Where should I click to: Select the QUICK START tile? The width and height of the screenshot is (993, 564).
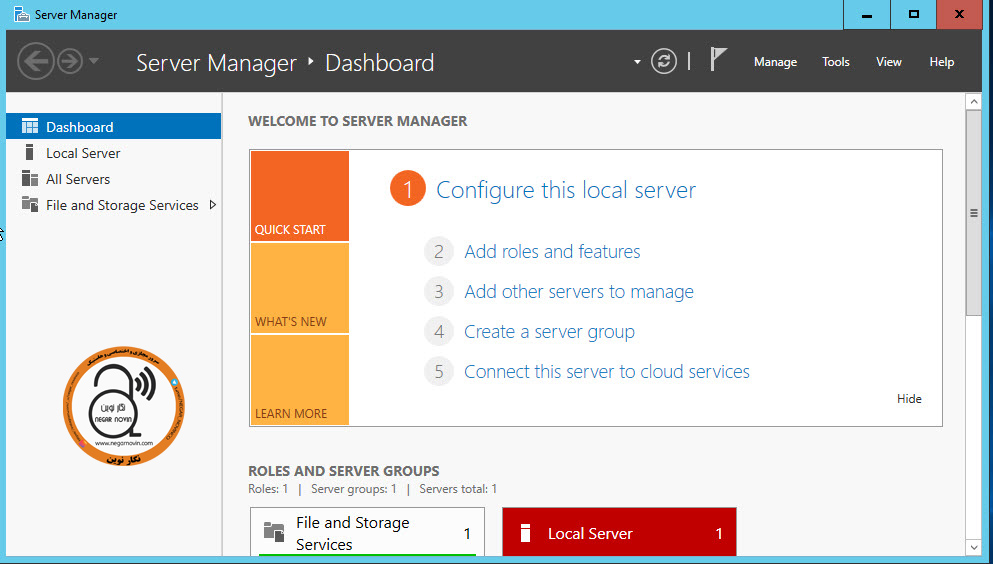[x=300, y=196]
